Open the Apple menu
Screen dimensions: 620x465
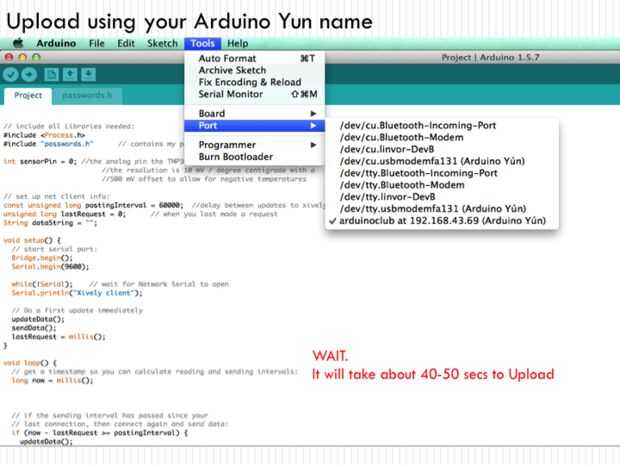[x=18, y=43]
